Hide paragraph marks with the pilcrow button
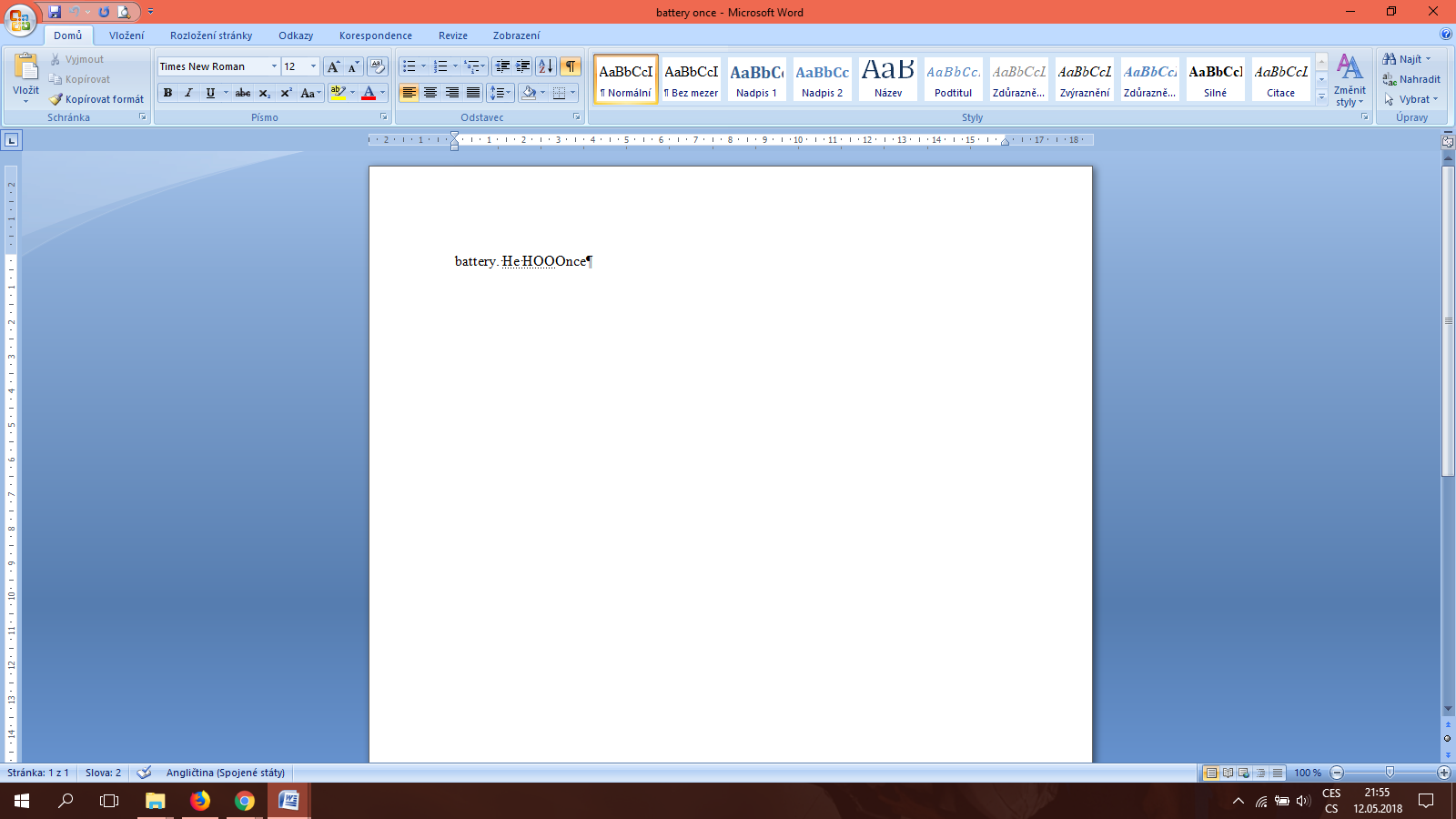The image size is (1456, 819). [571, 66]
